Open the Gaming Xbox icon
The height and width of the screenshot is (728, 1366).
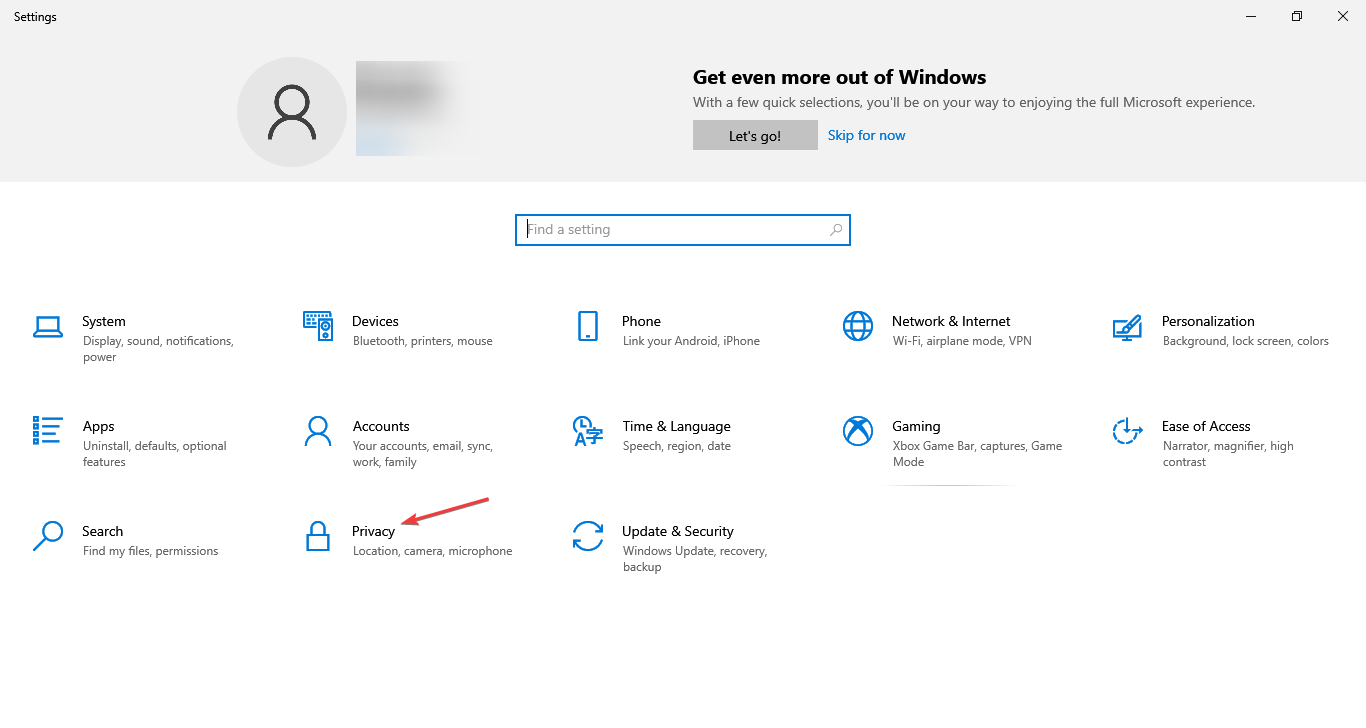[858, 431]
